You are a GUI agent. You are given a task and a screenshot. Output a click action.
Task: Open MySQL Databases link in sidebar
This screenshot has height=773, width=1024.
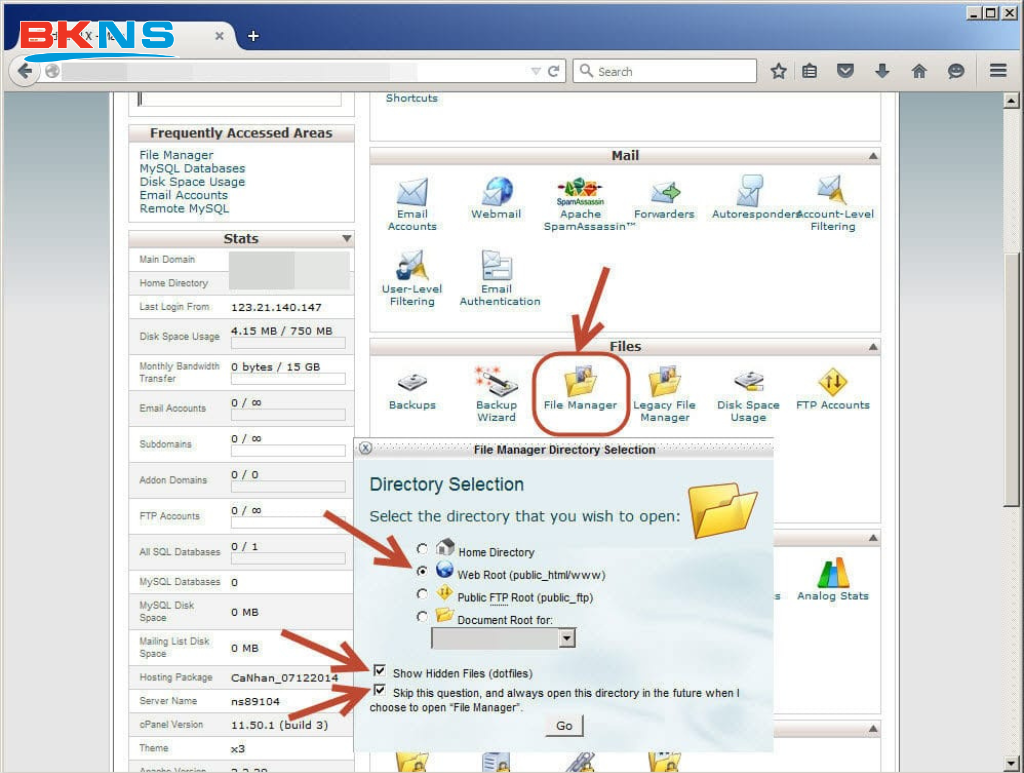(191, 169)
